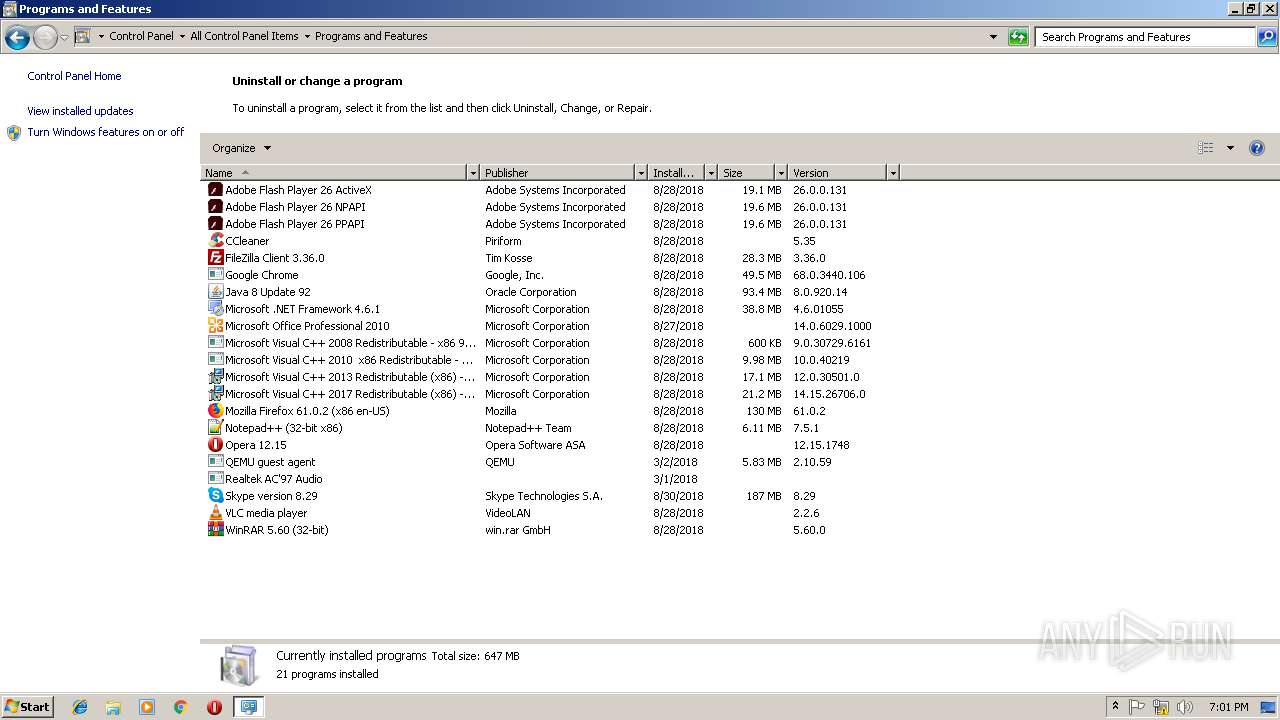
Task: Open Internet Explorer from the taskbar
Action: 80,707
